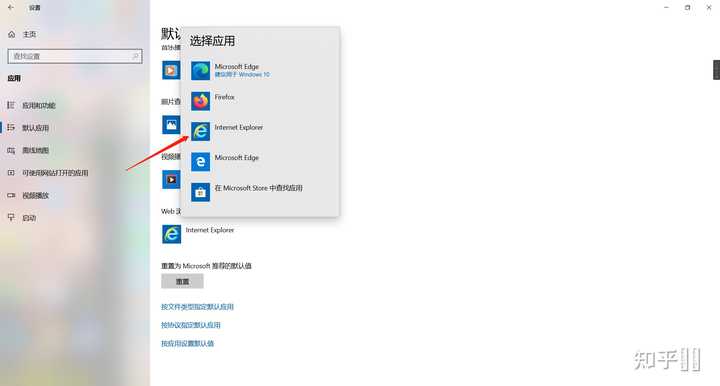Choose the new Microsoft Edge recommended for Windows 10
720x386 pixels.
[x=260, y=71]
